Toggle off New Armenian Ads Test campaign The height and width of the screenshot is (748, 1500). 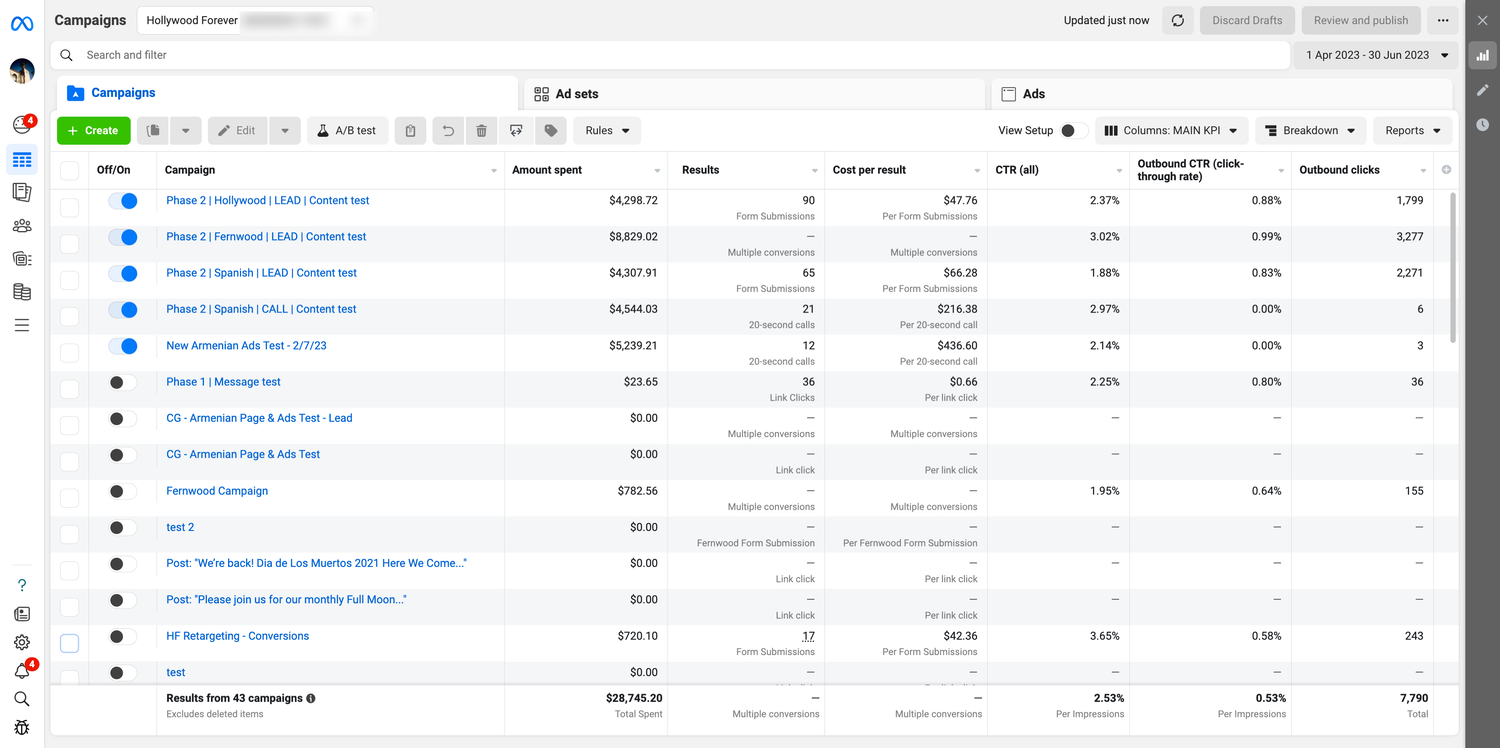click(123, 346)
